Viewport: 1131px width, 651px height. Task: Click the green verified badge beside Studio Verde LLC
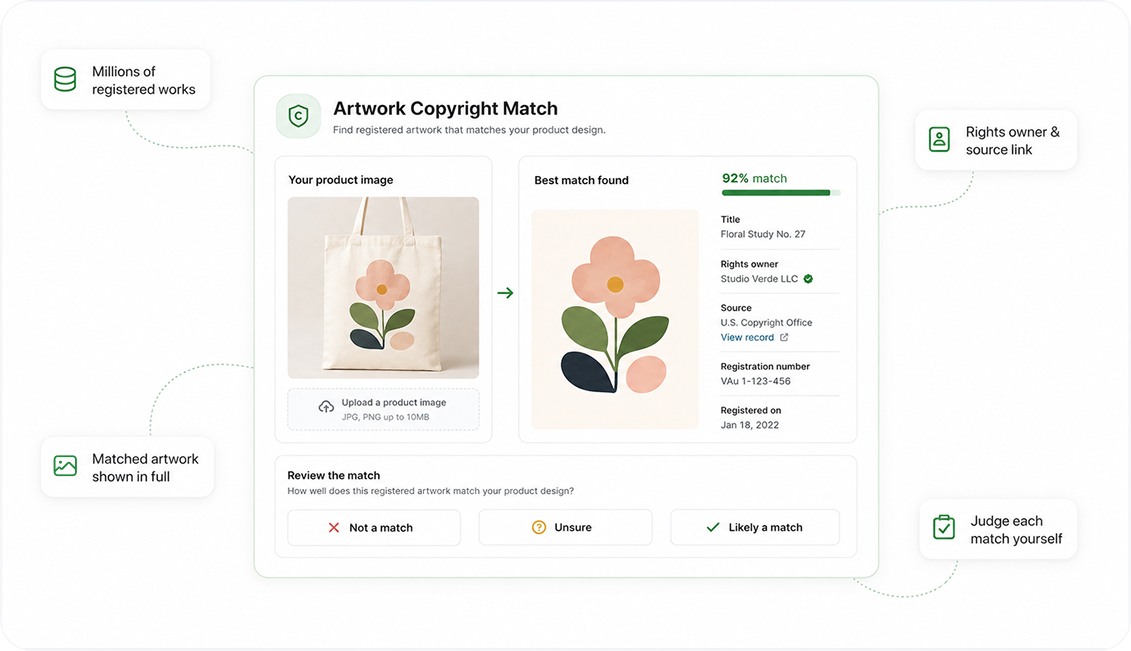click(809, 279)
